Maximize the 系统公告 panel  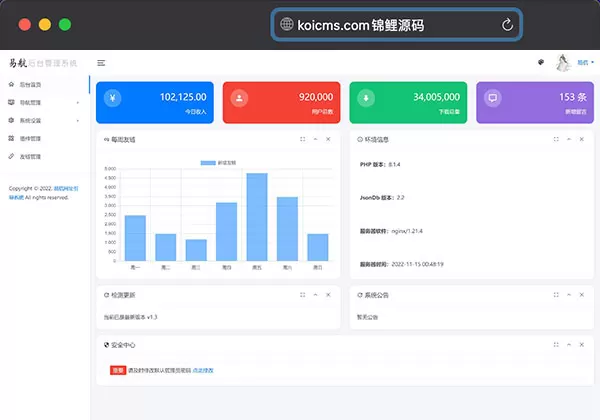point(556,295)
